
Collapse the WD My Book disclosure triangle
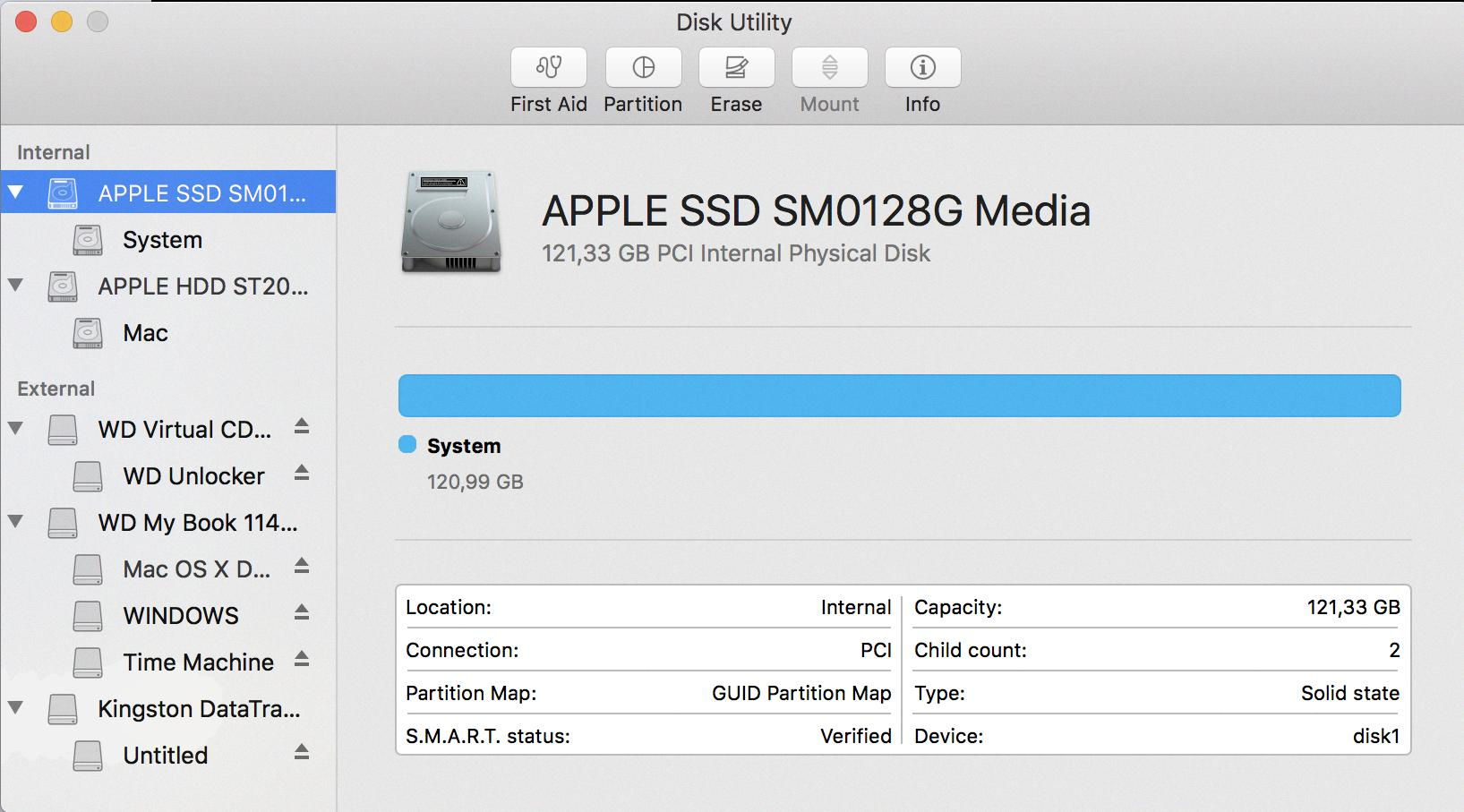tap(15, 521)
